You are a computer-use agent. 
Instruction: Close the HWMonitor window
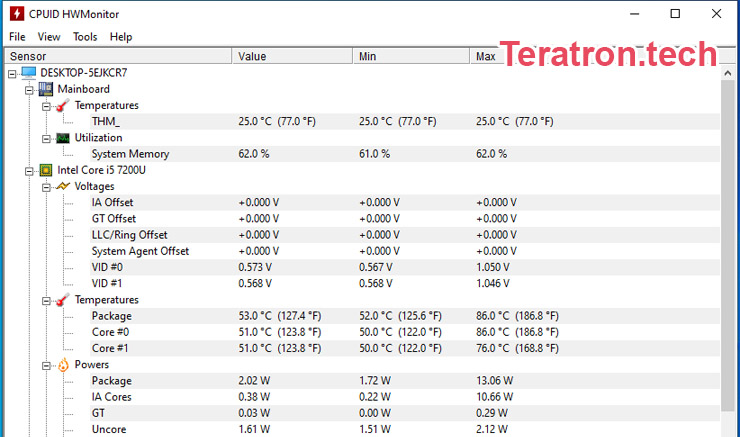tap(716, 14)
